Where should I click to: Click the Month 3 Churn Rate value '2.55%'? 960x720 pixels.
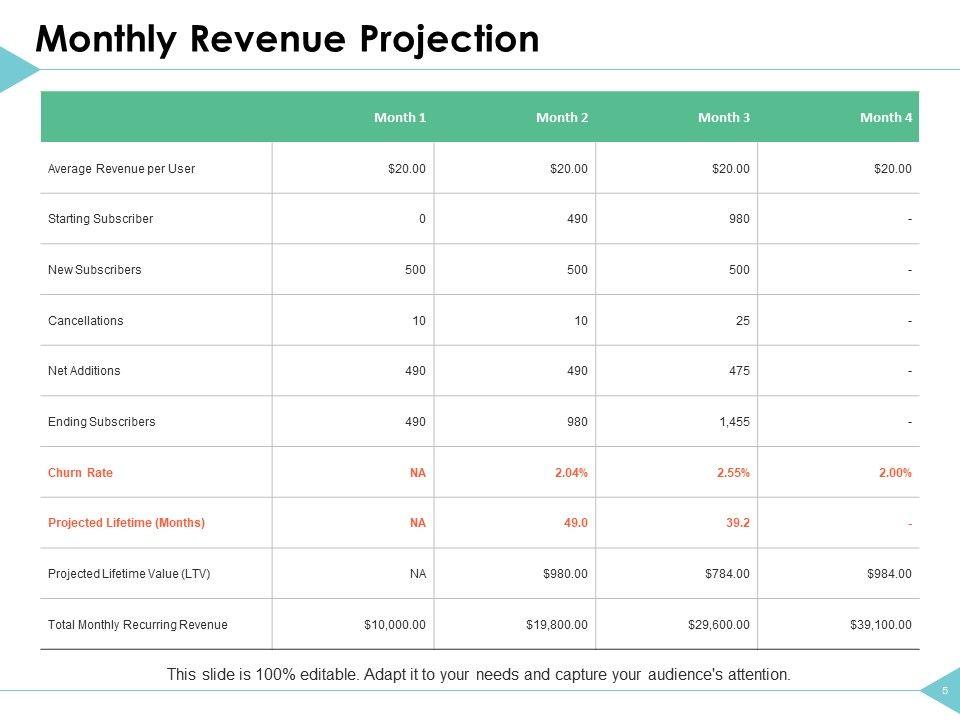(733, 473)
